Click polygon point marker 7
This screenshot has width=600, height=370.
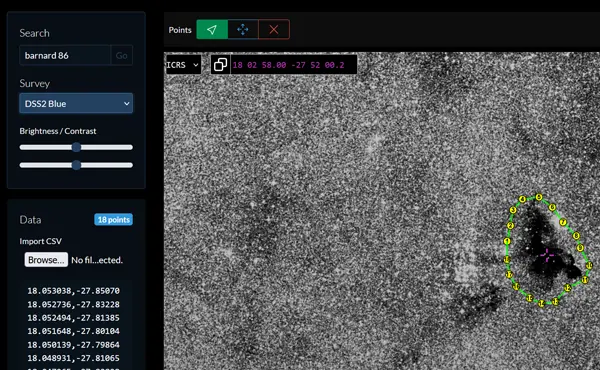[563, 222]
